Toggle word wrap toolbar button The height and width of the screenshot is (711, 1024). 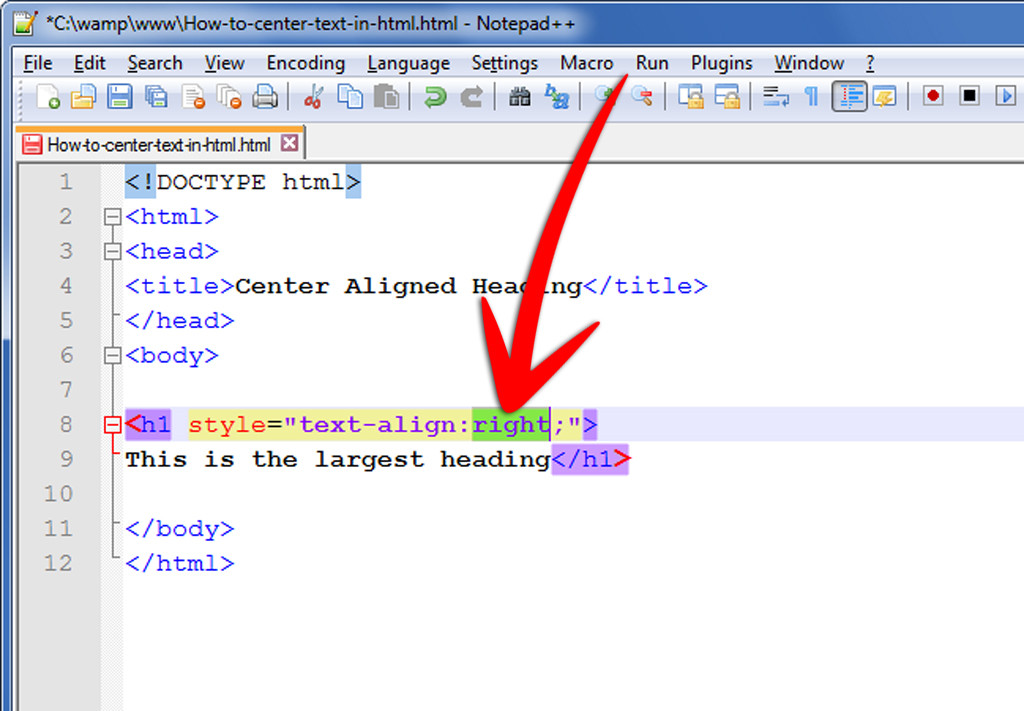[x=774, y=97]
